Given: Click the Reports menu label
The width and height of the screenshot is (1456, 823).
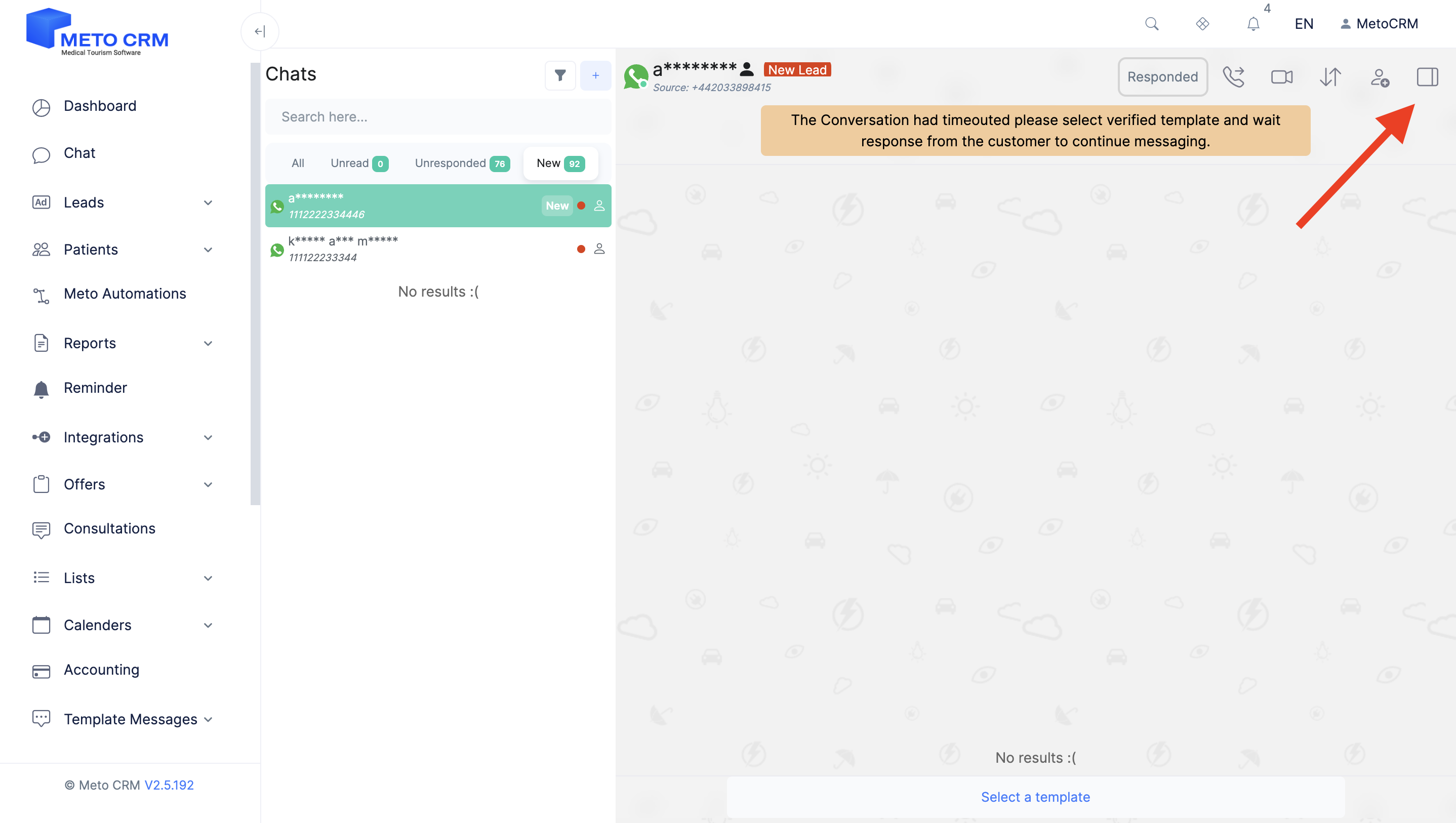Looking at the screenshot, I should (x=89, y=344).
